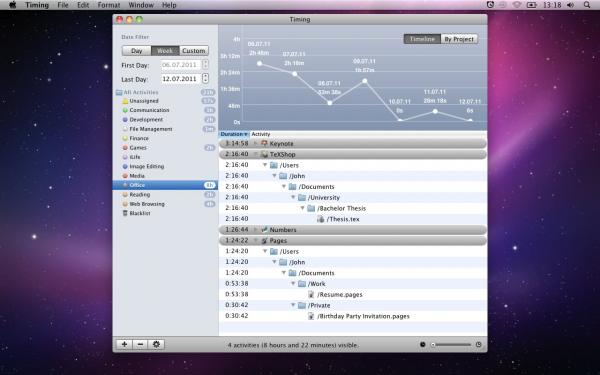
Task: Open the Window menu
Action: click(141, 5)
